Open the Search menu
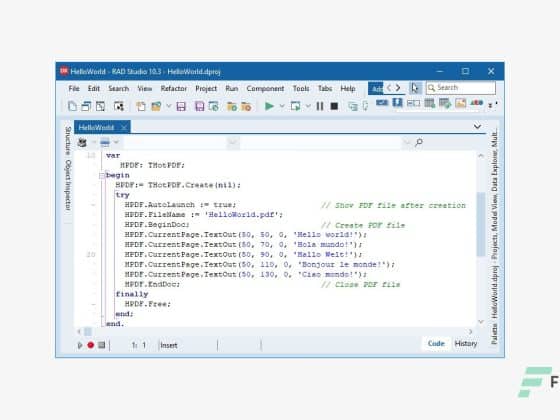 click(119, 88)
